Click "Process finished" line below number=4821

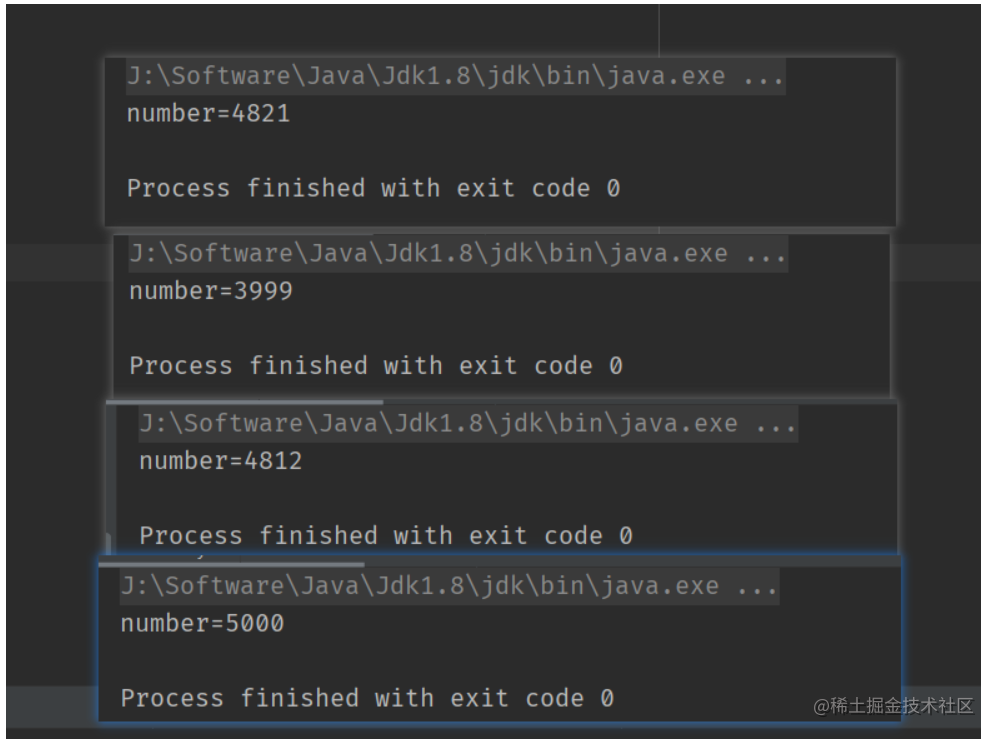373,189
